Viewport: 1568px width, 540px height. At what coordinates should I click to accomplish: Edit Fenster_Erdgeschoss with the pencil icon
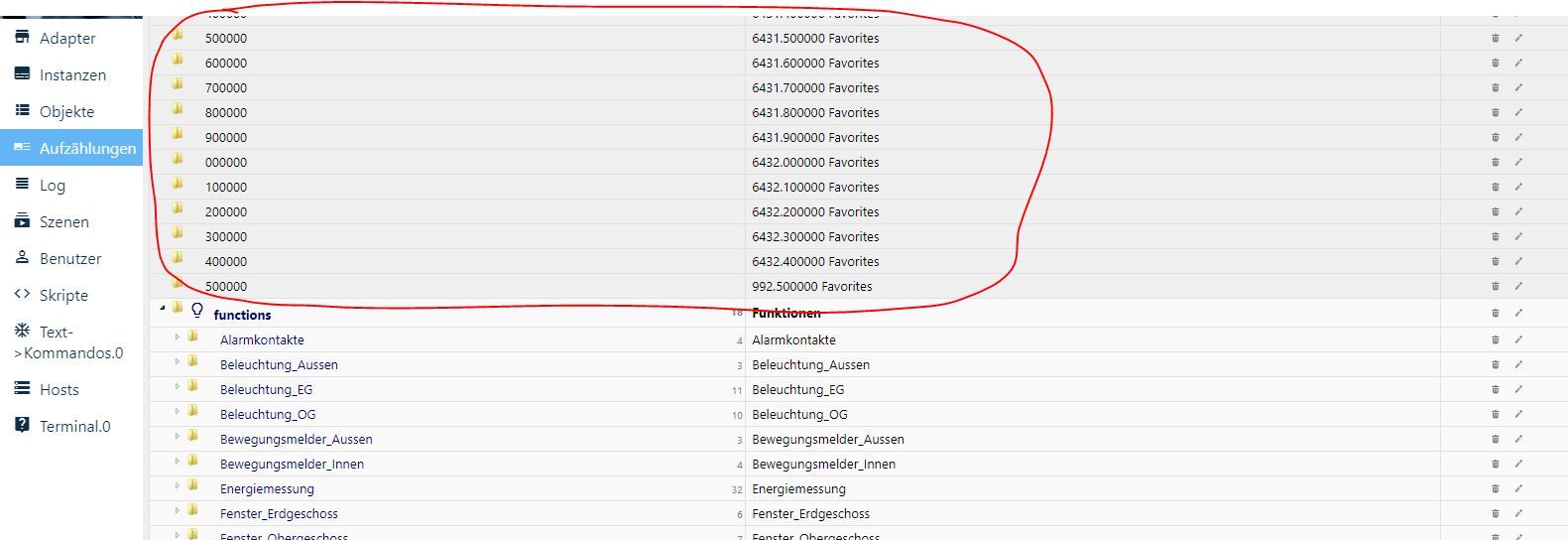pos(1517,513)
